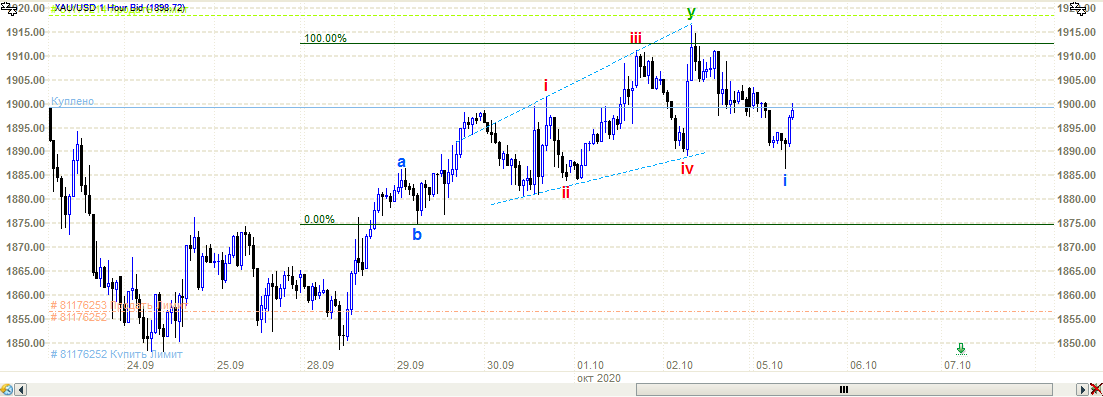Click the blue wave label a
Screen dimensions: 1103x397
pos(401,162)
